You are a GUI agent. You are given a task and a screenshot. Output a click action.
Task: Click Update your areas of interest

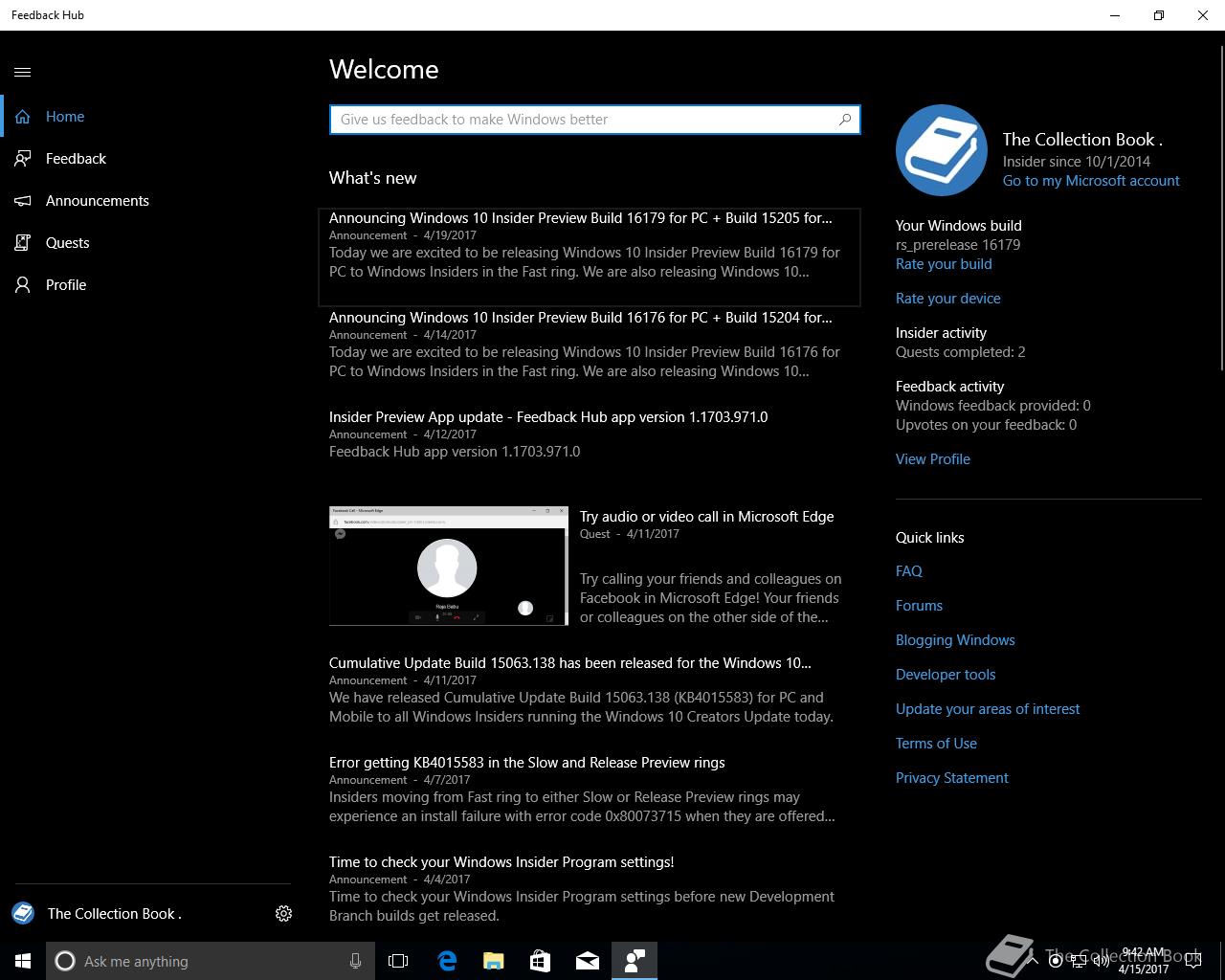(x=988, y=709)
